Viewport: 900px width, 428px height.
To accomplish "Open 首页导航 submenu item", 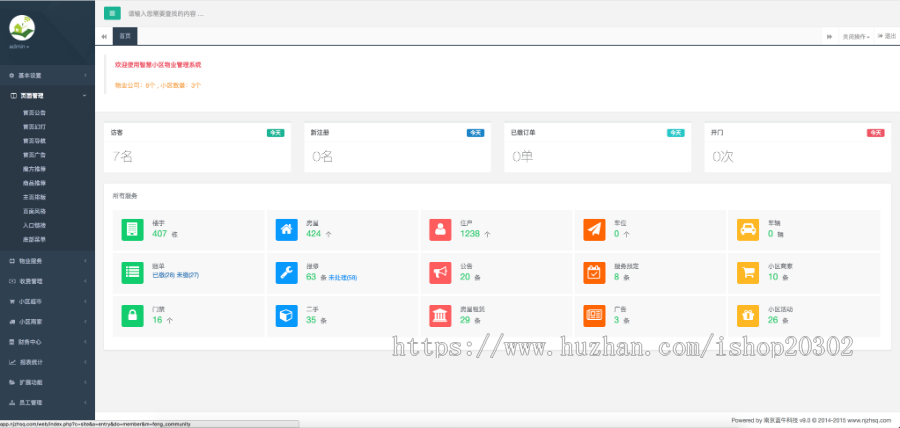I will [x=34, y=141].
